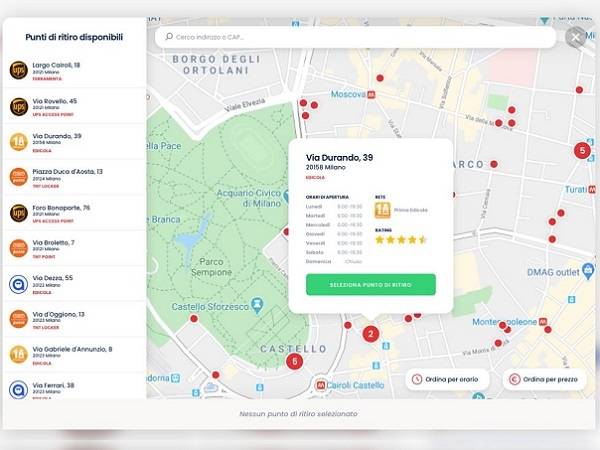Click the Castello Sforzesco map marker

257,302
